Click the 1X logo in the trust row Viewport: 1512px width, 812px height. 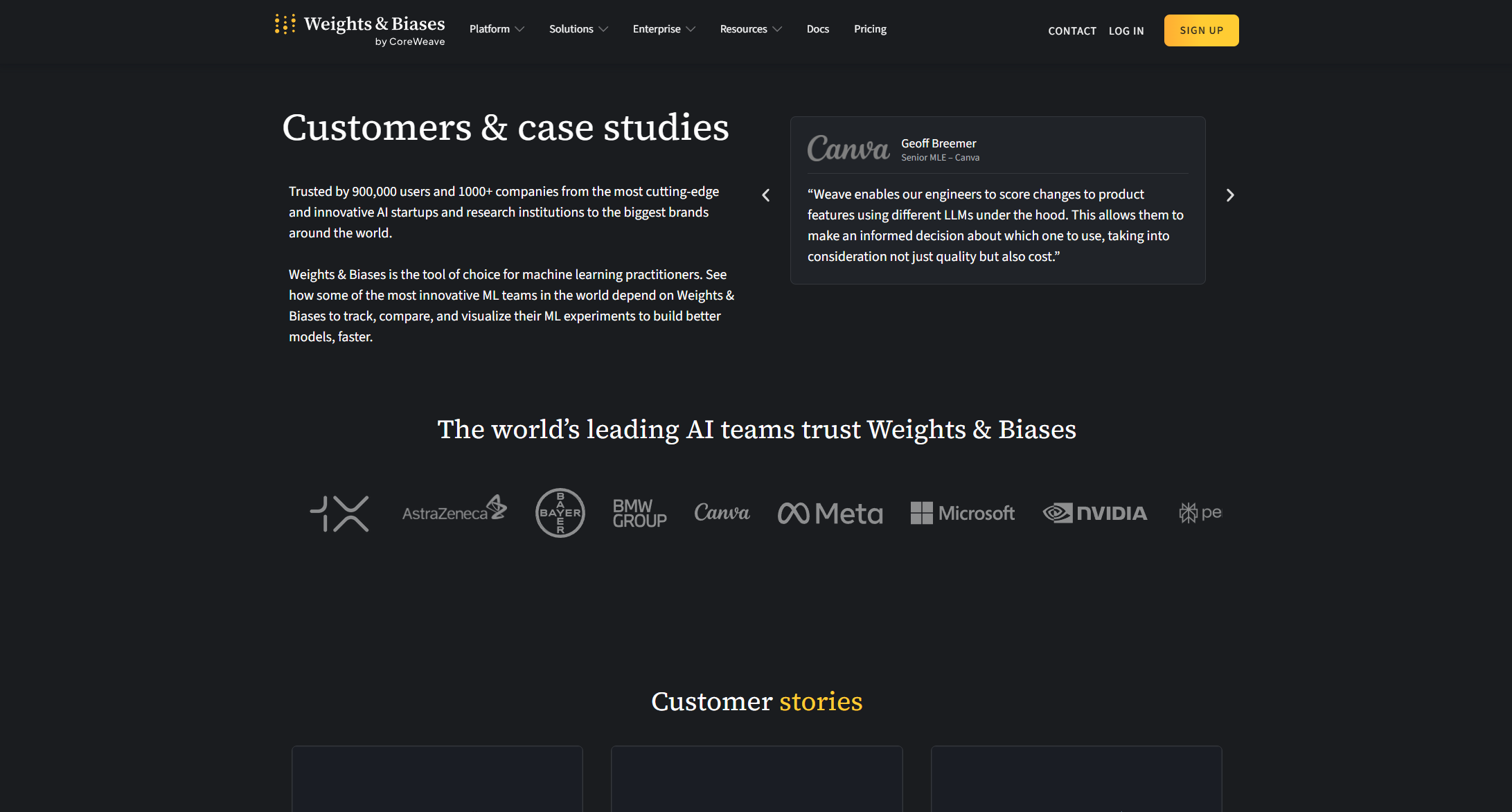tap(339, 514)
